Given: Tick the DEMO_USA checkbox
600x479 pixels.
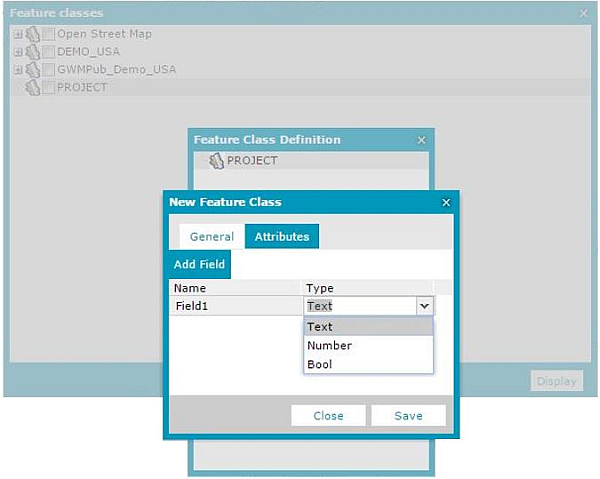Looking at the screenshot, I should click(x=49, y=52).
